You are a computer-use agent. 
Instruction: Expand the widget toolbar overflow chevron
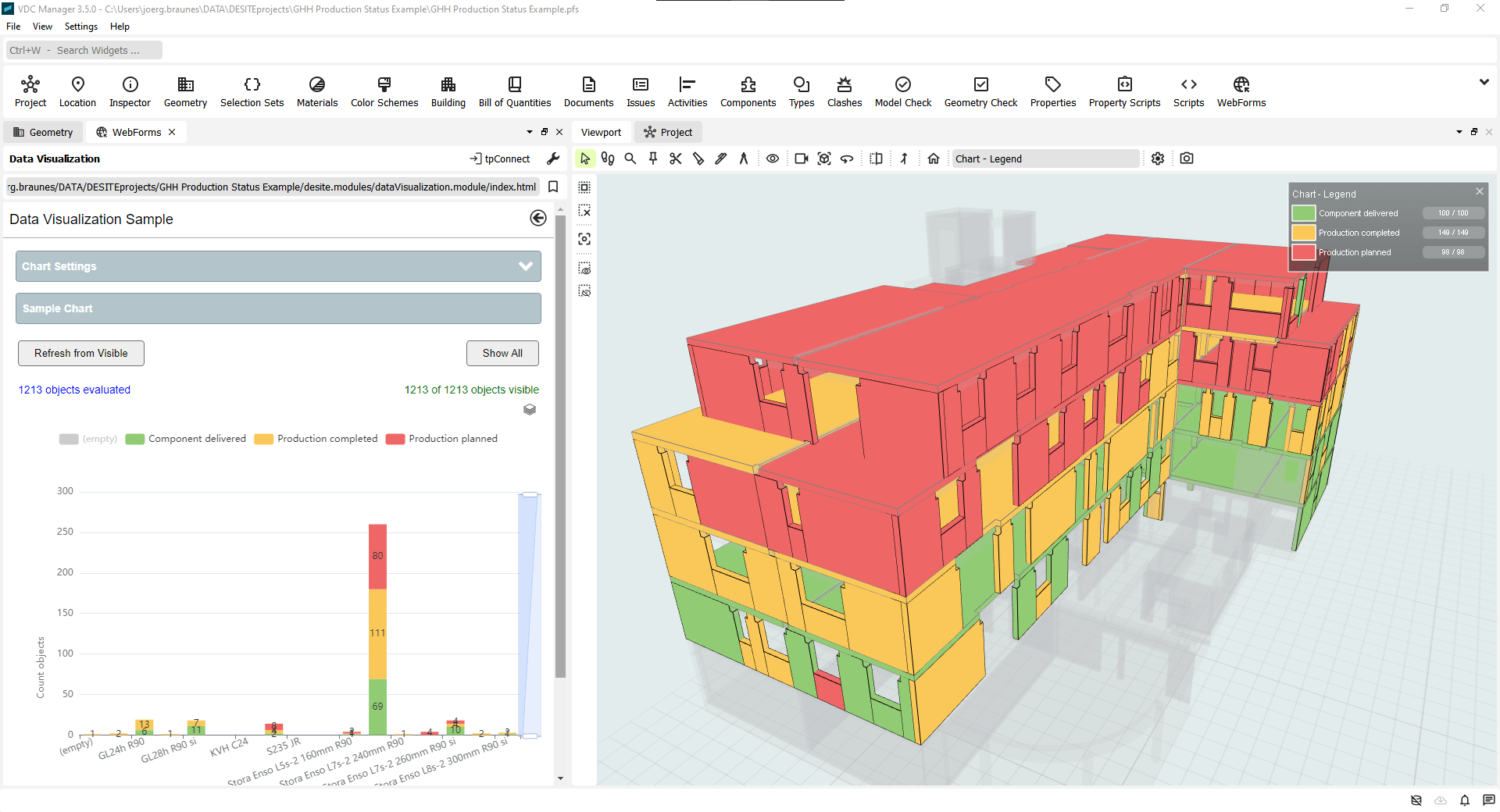pos(1484,82)
